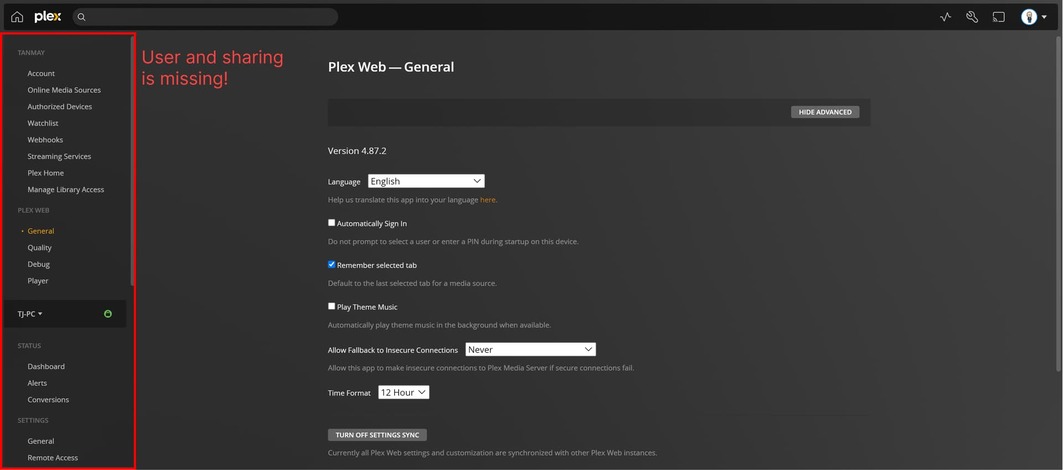This screenshot has width=1063, height=470.
Task: Uncheck Remember selected tab
Action: tap(332, 265)
